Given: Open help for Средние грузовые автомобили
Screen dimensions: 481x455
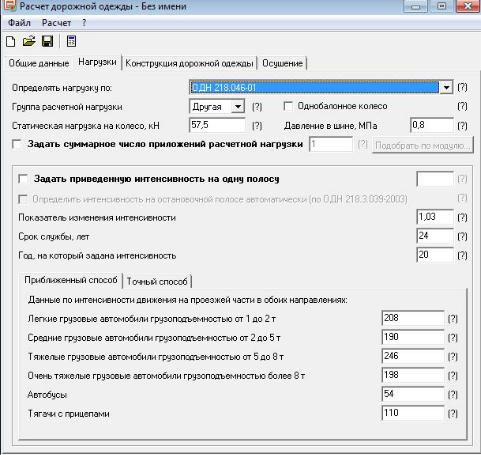Looking at the screenshot, I should pyautogui.click(x=452, y=338).
